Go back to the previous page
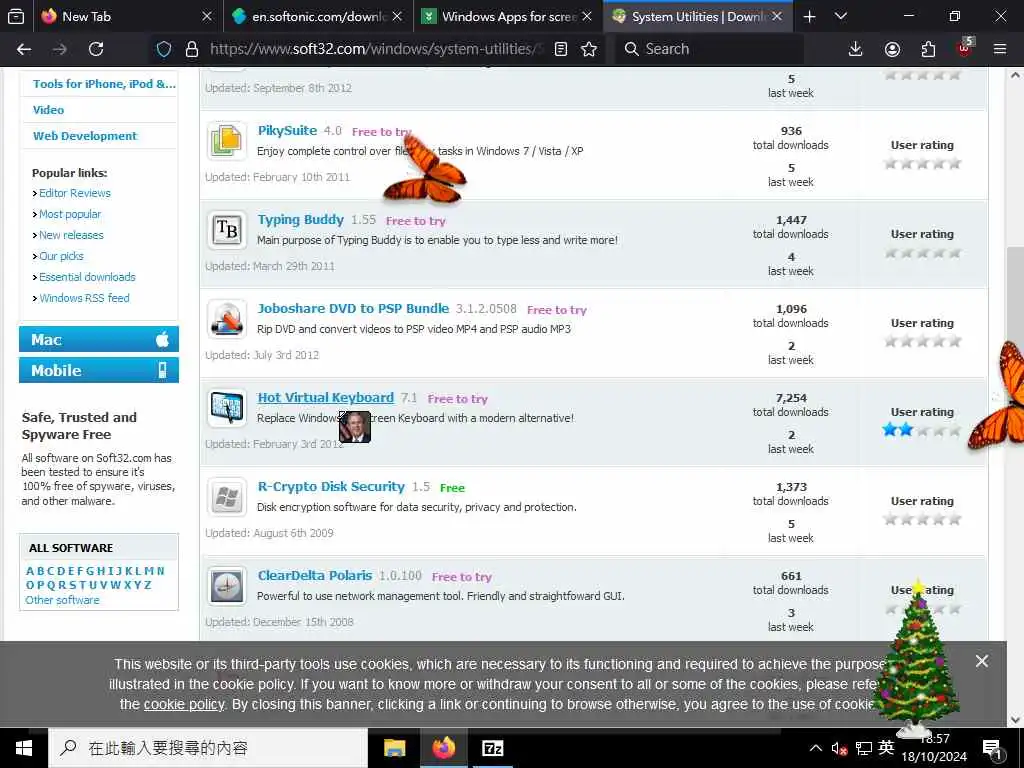Screen dimensions: 1024x768 click(x=24, y=49)
